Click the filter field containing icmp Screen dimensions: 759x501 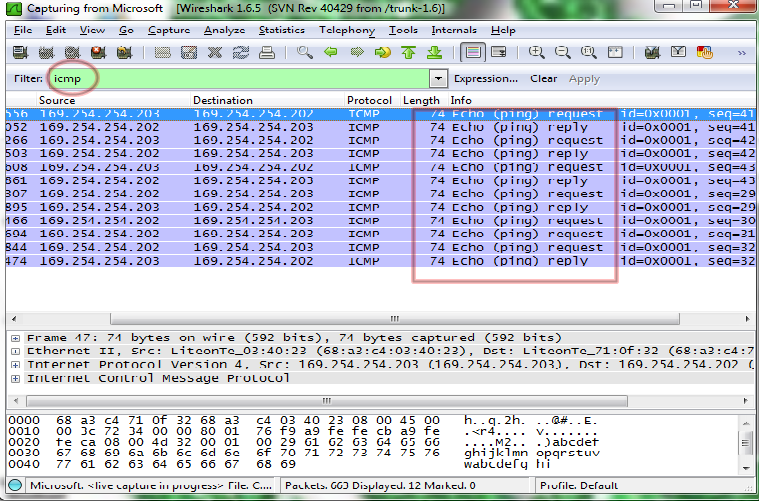point(239,78)
